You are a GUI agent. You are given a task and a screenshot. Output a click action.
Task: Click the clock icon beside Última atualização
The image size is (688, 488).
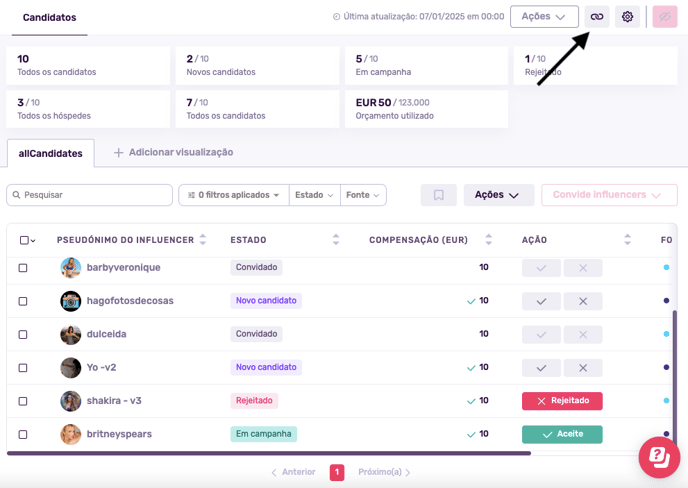tap(337, 17)
